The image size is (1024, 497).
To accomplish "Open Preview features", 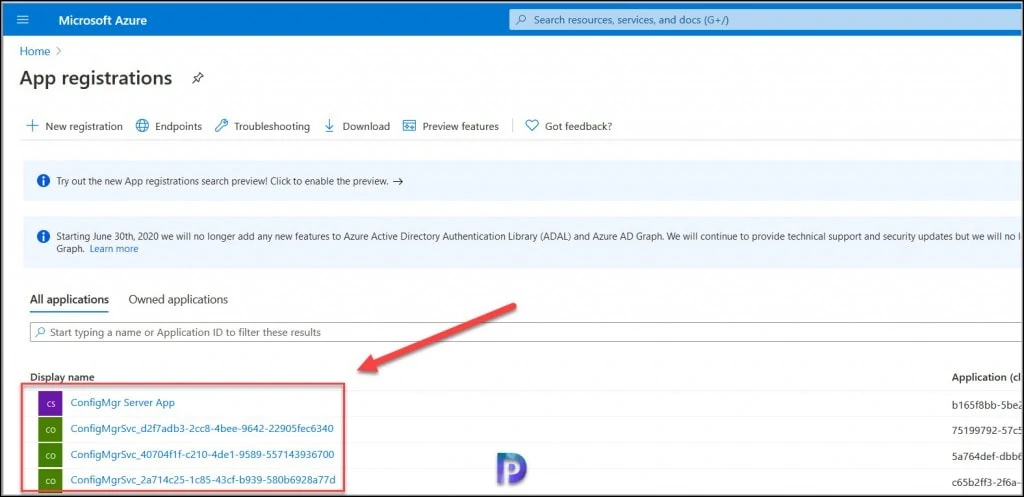I will pyautogui.click(x=451, y=126).
